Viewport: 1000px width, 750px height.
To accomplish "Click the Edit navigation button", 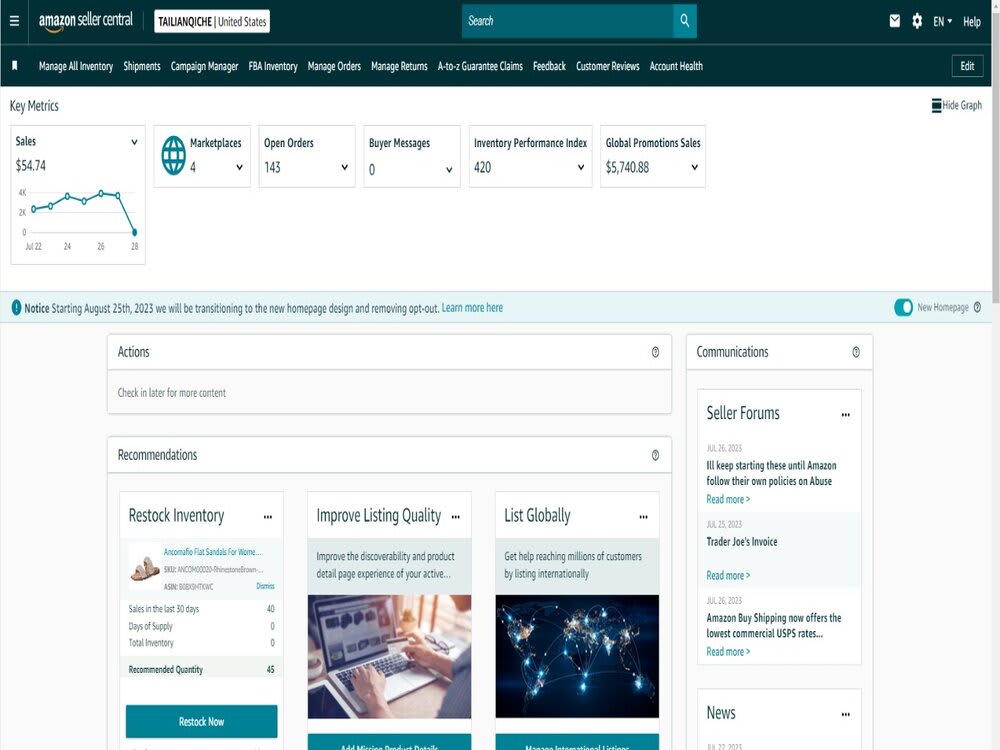I will click(967, 66).
